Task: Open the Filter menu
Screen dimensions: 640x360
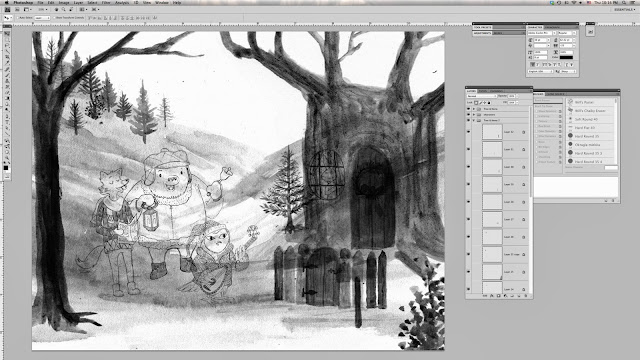Action: (106, 2)
